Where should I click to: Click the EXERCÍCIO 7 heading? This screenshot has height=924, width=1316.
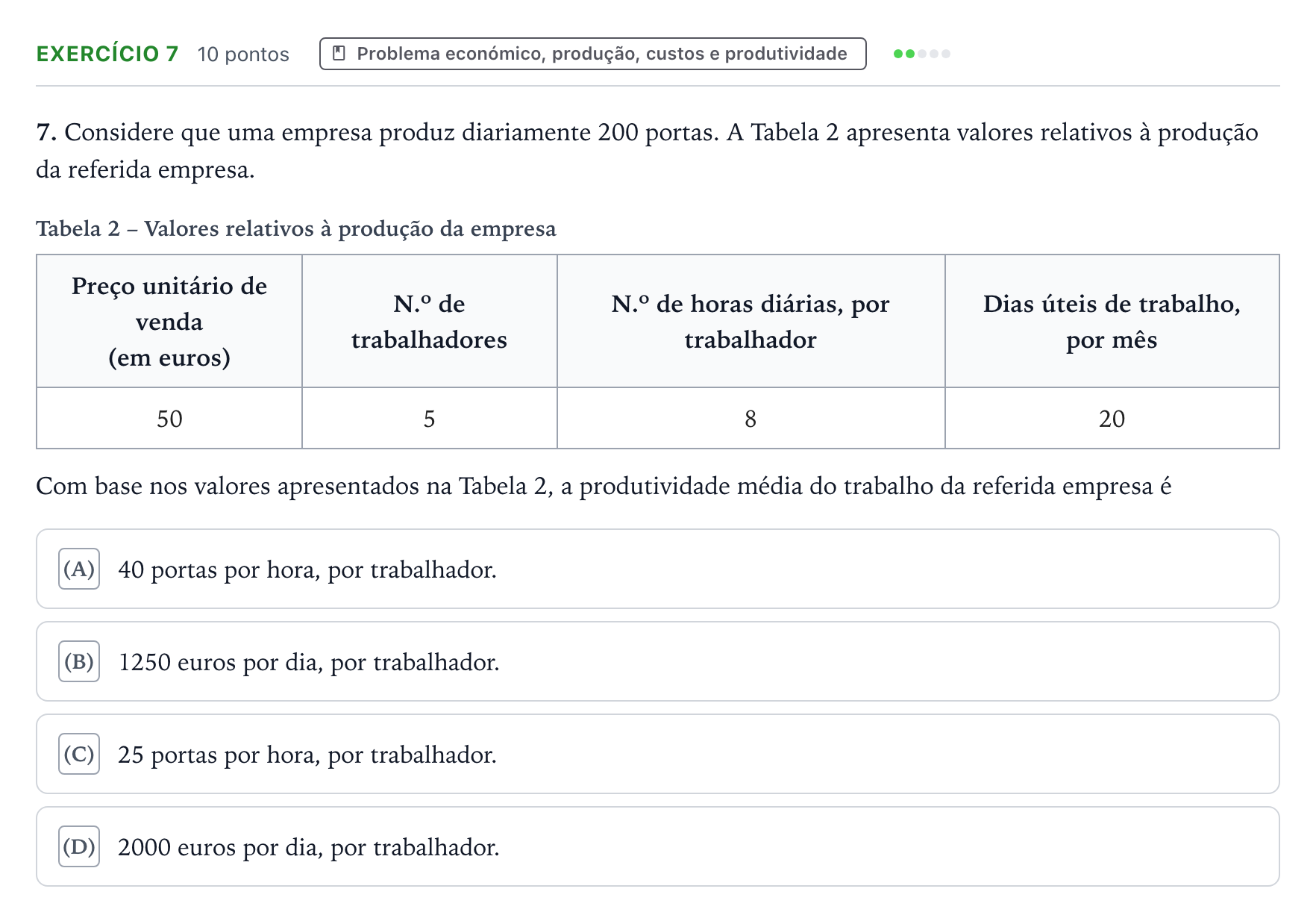[x=107, y=54]
